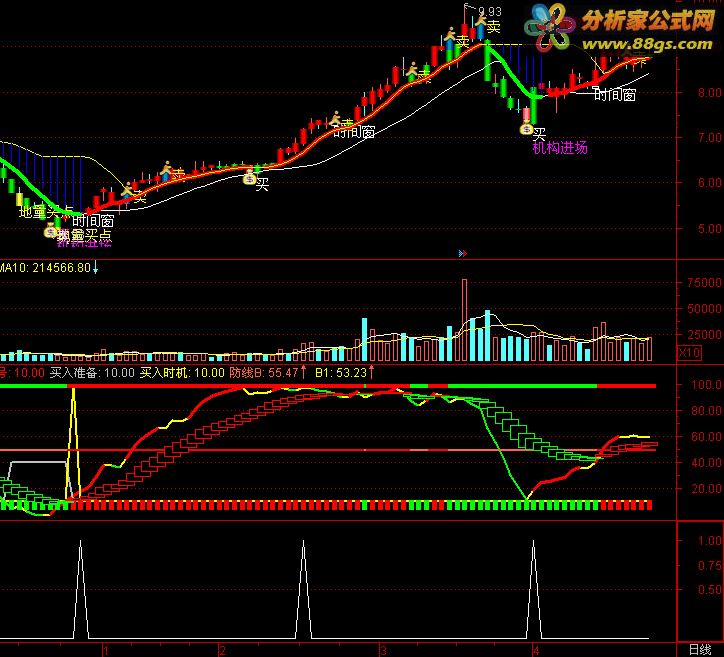Select the MA10: 214566.80 readout
The height and width of the screenshot is (657, 724).
click(x=45, y=268)
